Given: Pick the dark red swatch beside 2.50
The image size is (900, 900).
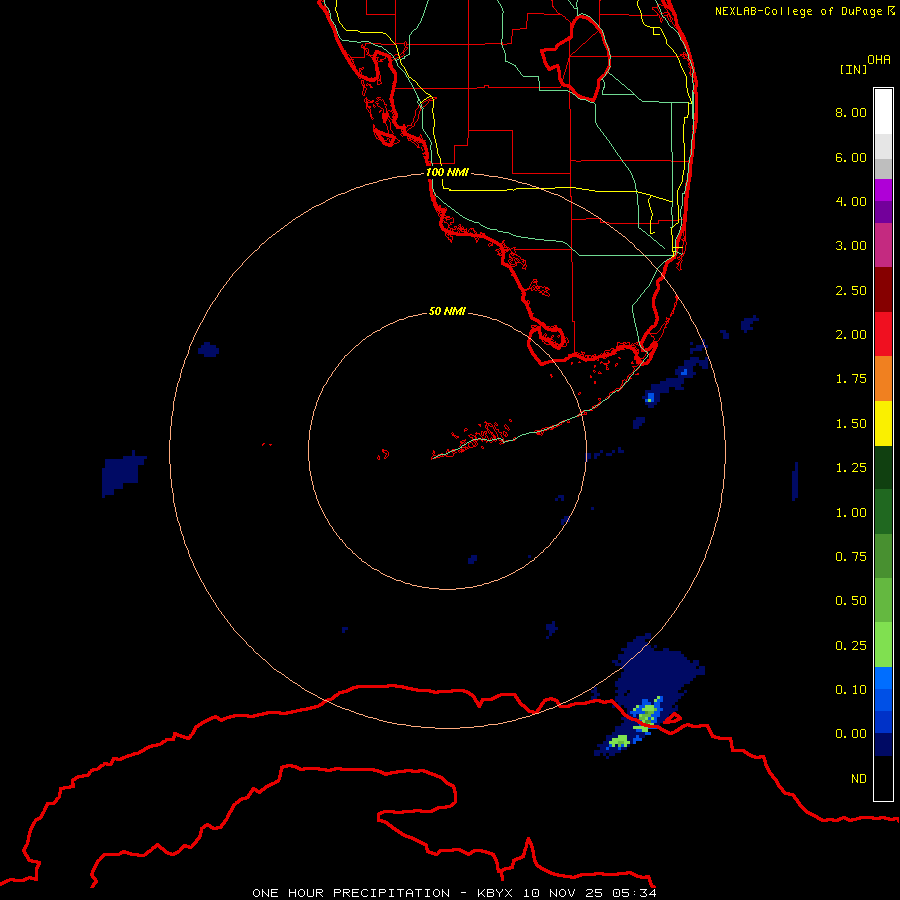Looking at the screenshot, I should tap(883, 290).
